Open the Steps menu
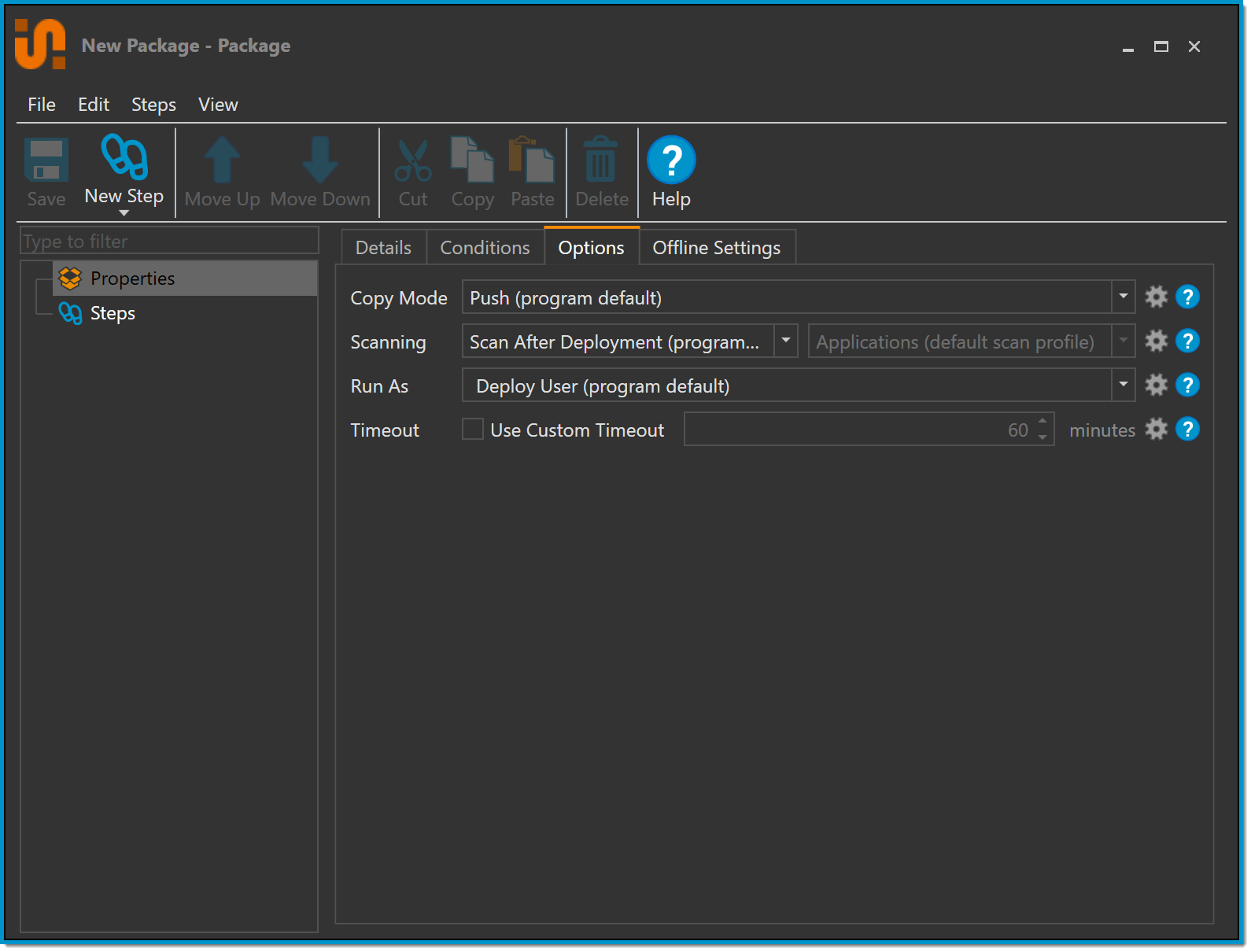 point(153,105)
